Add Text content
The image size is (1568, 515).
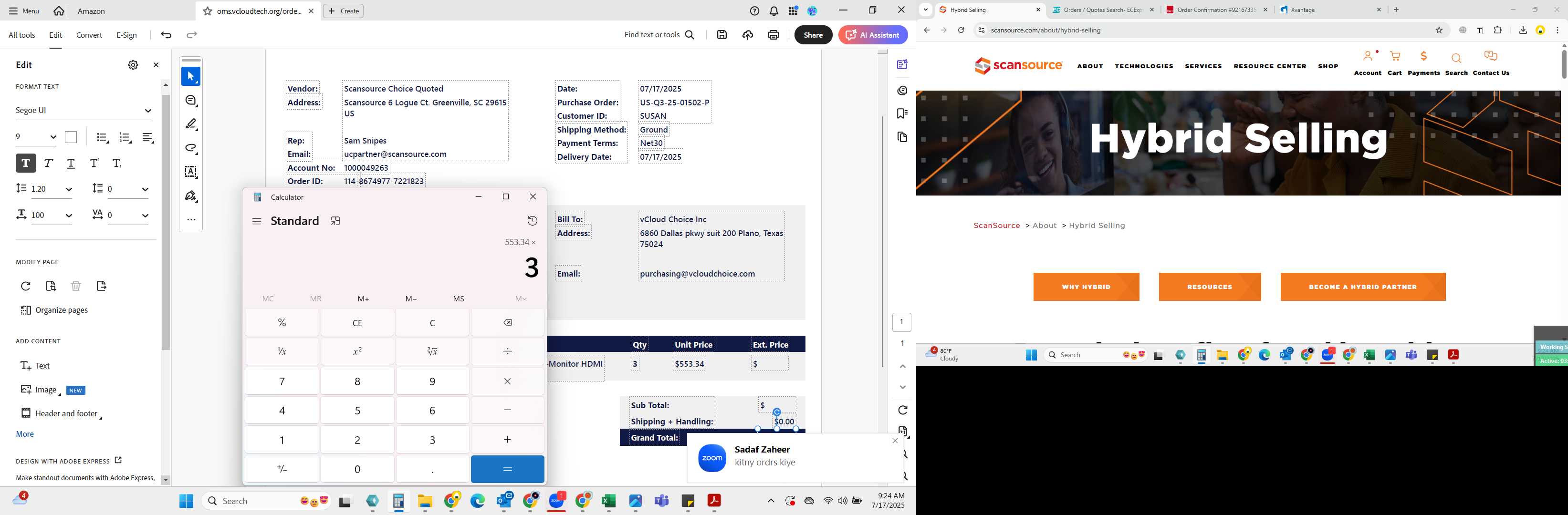pyautogui.click(x=35, y=365)
